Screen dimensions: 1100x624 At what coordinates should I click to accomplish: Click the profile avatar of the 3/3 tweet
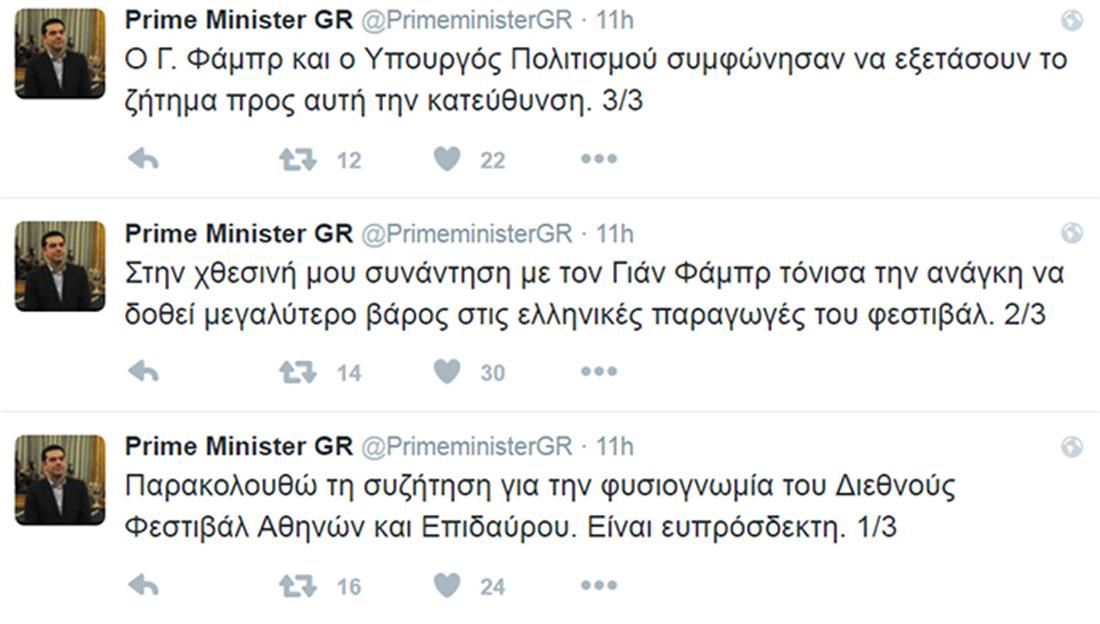(x=60, y=54)
